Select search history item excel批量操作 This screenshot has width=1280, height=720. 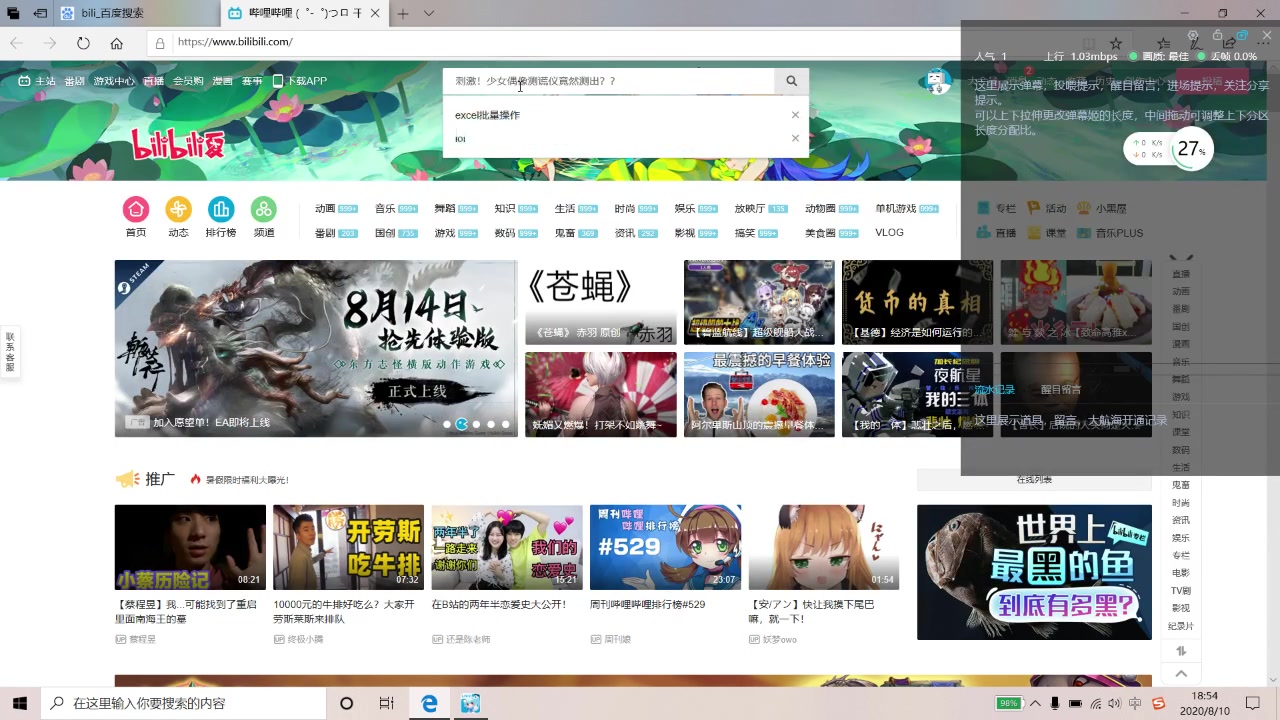pos(488,115)
